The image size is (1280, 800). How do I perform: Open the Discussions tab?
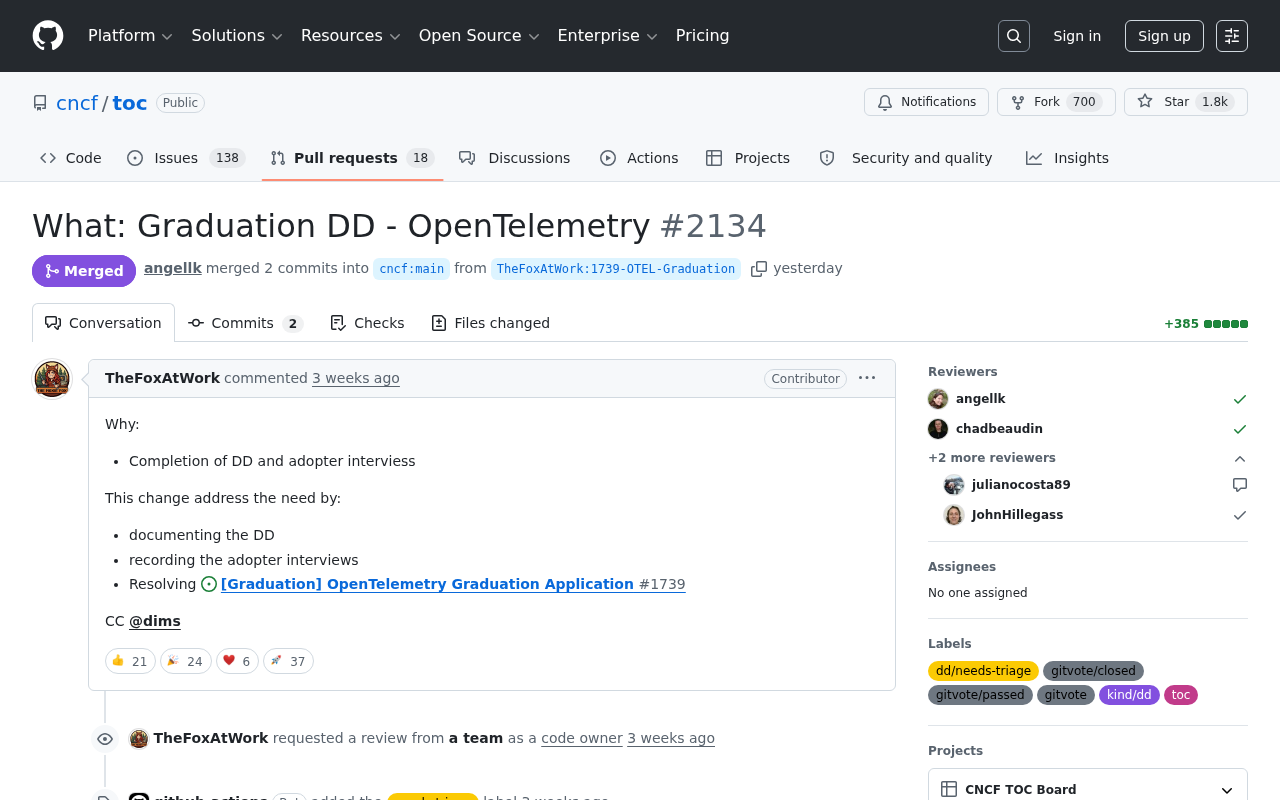coord(515,158)
